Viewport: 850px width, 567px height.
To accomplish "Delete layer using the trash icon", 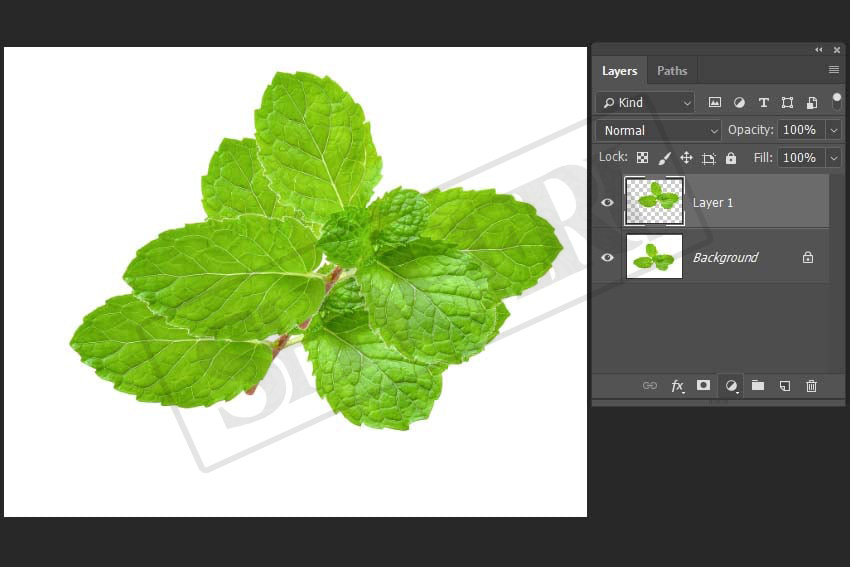I will pyautogui.click(x=811, y=386).
